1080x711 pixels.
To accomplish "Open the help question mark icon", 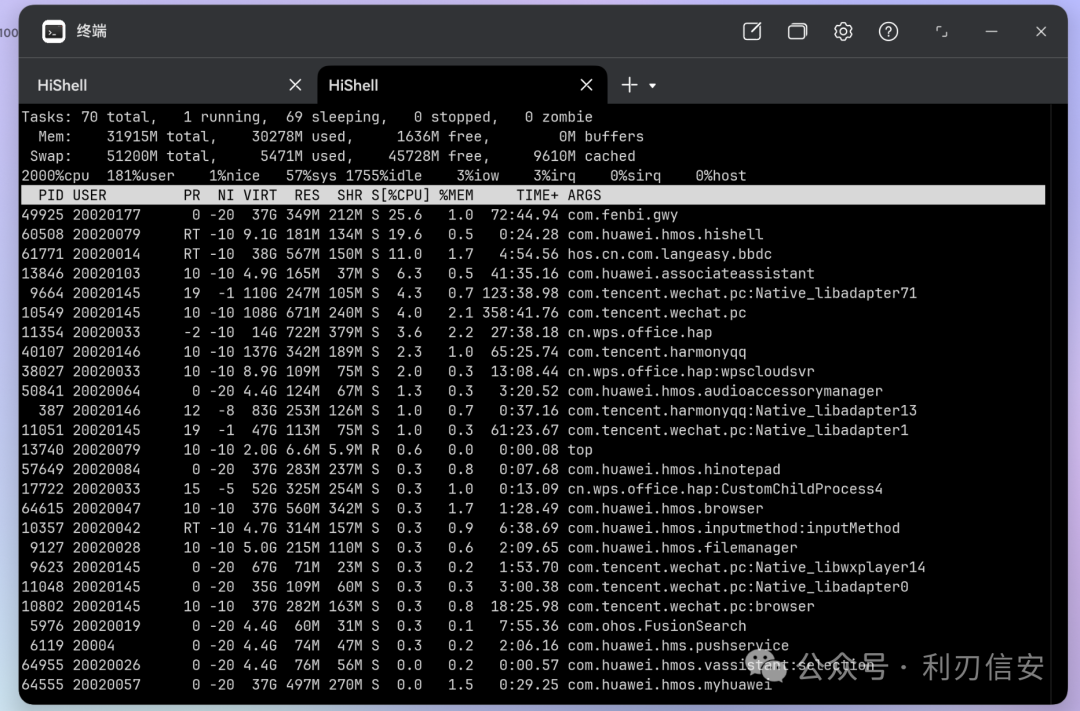I will point(889,31).
